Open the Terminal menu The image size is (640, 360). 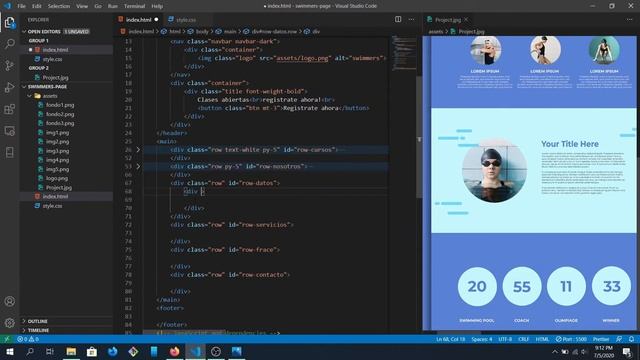pyautogui.click(x=134, y=6)
